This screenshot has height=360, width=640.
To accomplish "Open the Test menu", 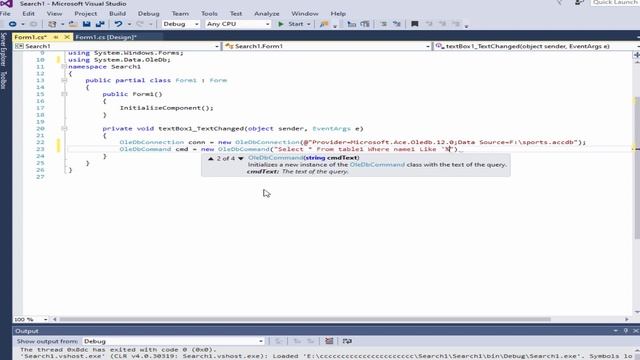I will click(x=236, y=13).
